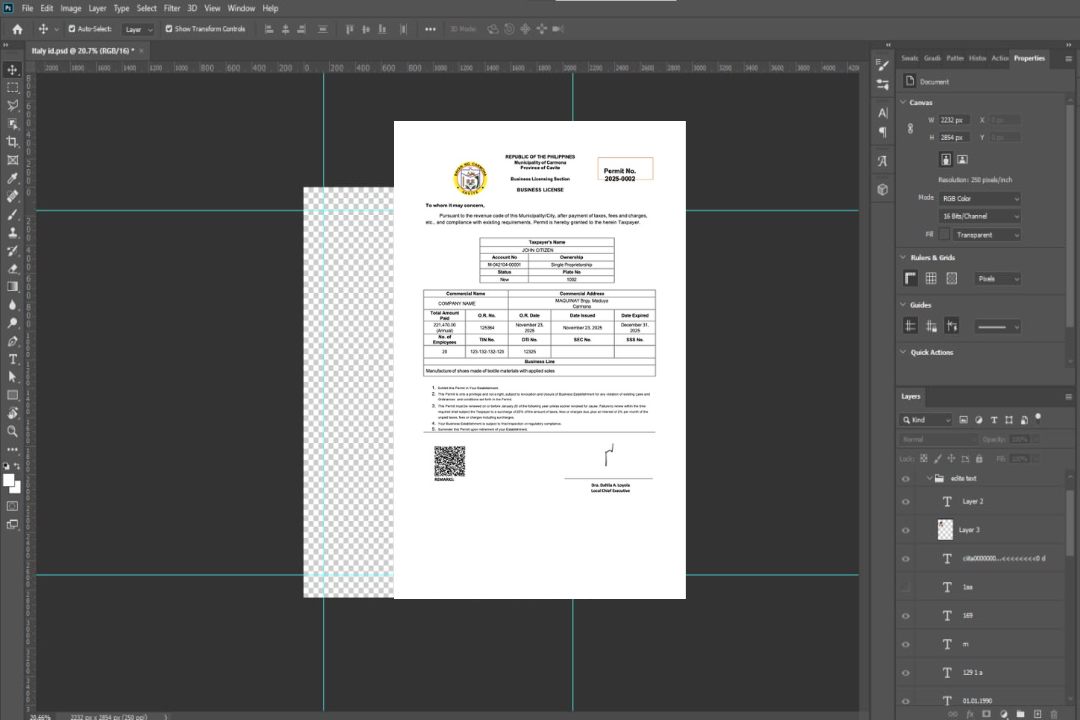Select the Eyedropper tool
Viewport: 1080px width, 720px height.
click(12, 178)
